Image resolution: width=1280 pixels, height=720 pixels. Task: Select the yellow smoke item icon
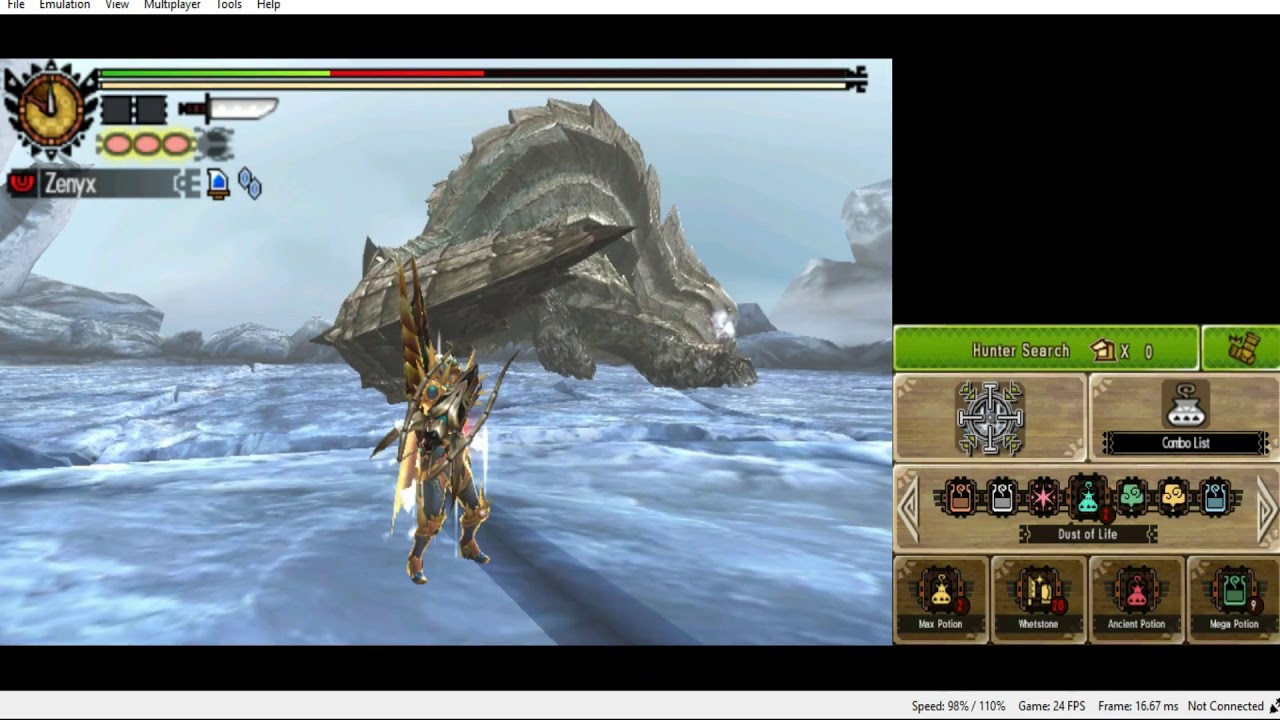(x=1173, y=497)
